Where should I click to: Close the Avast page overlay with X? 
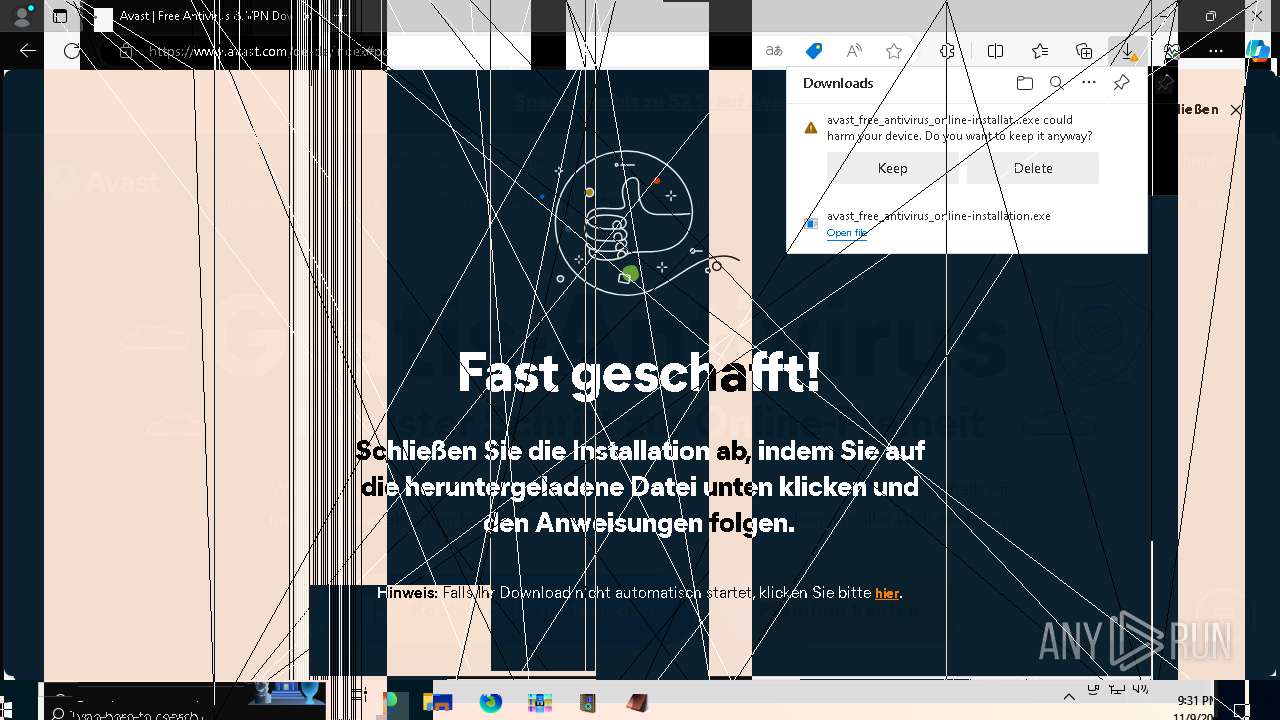click(x=1236, y=109)
